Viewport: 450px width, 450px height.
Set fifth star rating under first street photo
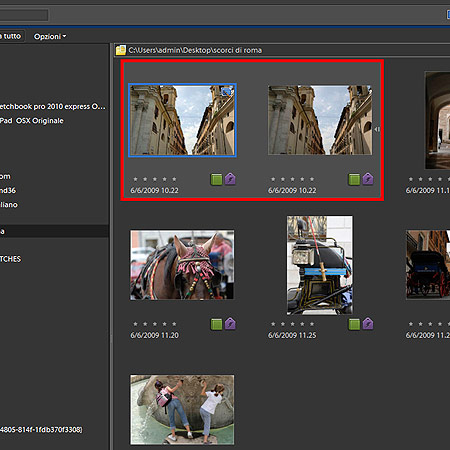point(174,179)
